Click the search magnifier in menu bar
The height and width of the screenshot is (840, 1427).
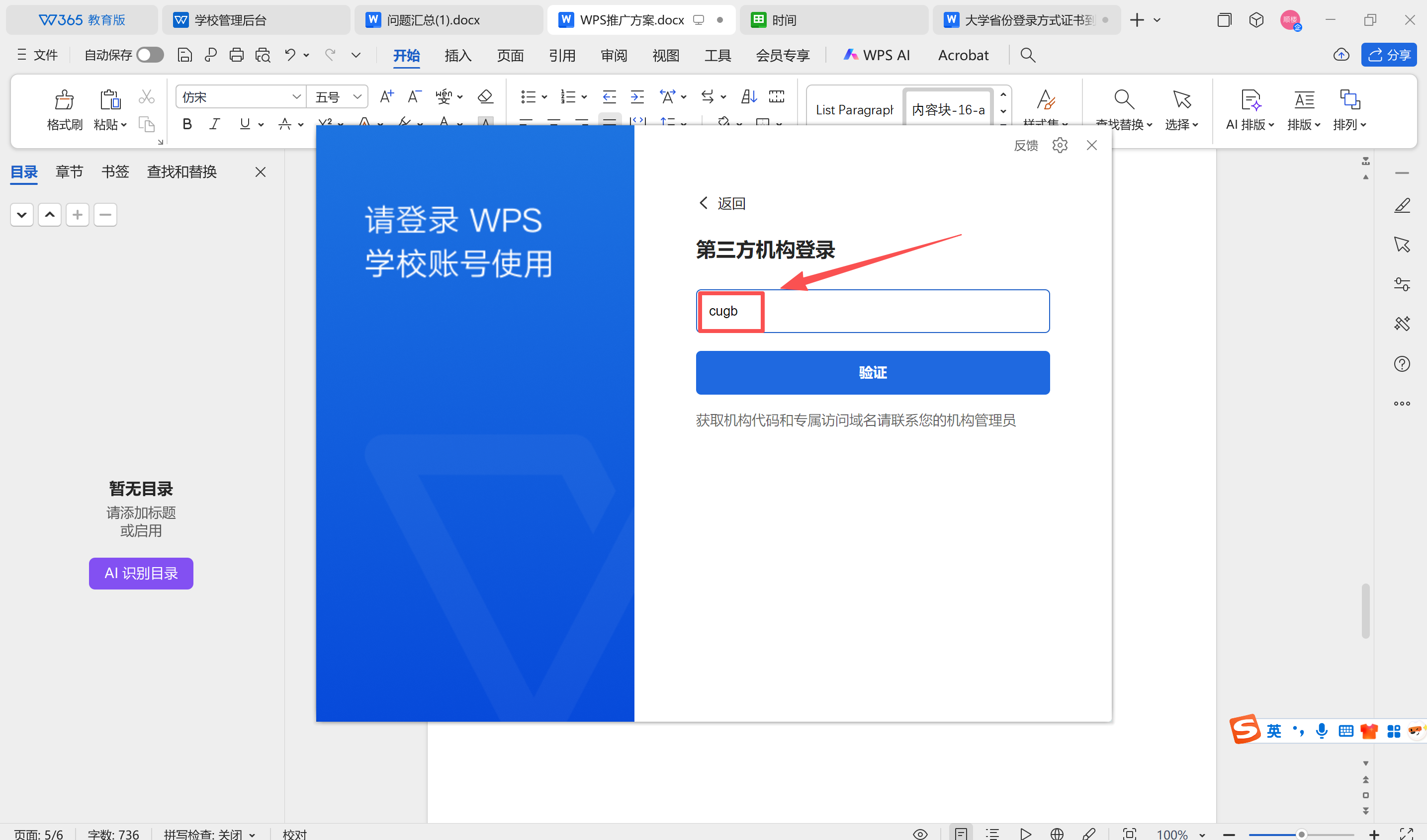click(1028, 55)
